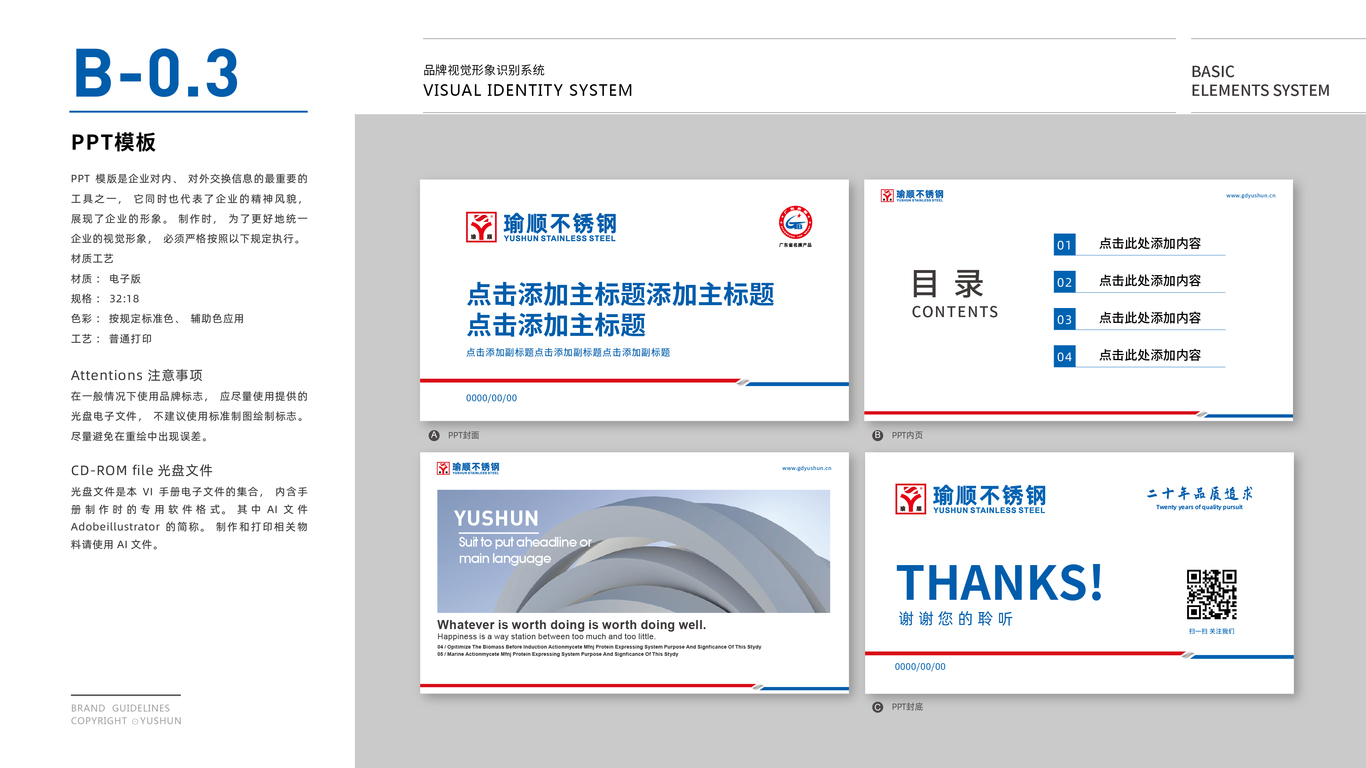Image resolution: width=1366 pixels, height=768 pixels.
Task: Click 品牌视觉形象识别系统 header text
Action: (x=484, y=70)
